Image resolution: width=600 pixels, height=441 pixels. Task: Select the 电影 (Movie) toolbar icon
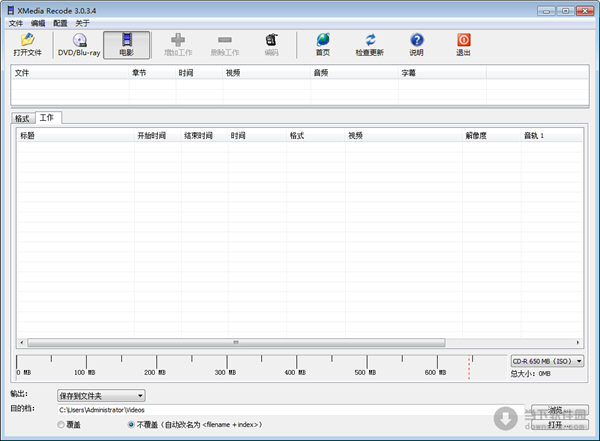[126, 44]
